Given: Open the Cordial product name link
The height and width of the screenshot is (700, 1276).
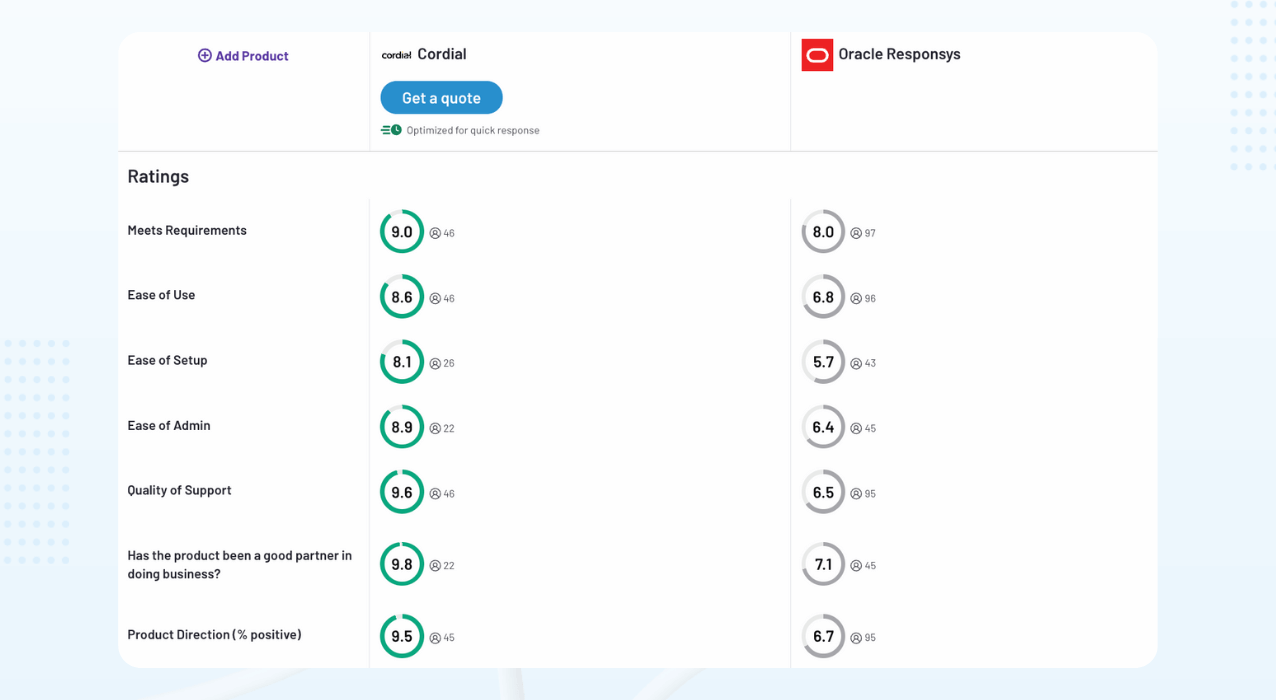Looking at the screenshot, I should [442, 54].
